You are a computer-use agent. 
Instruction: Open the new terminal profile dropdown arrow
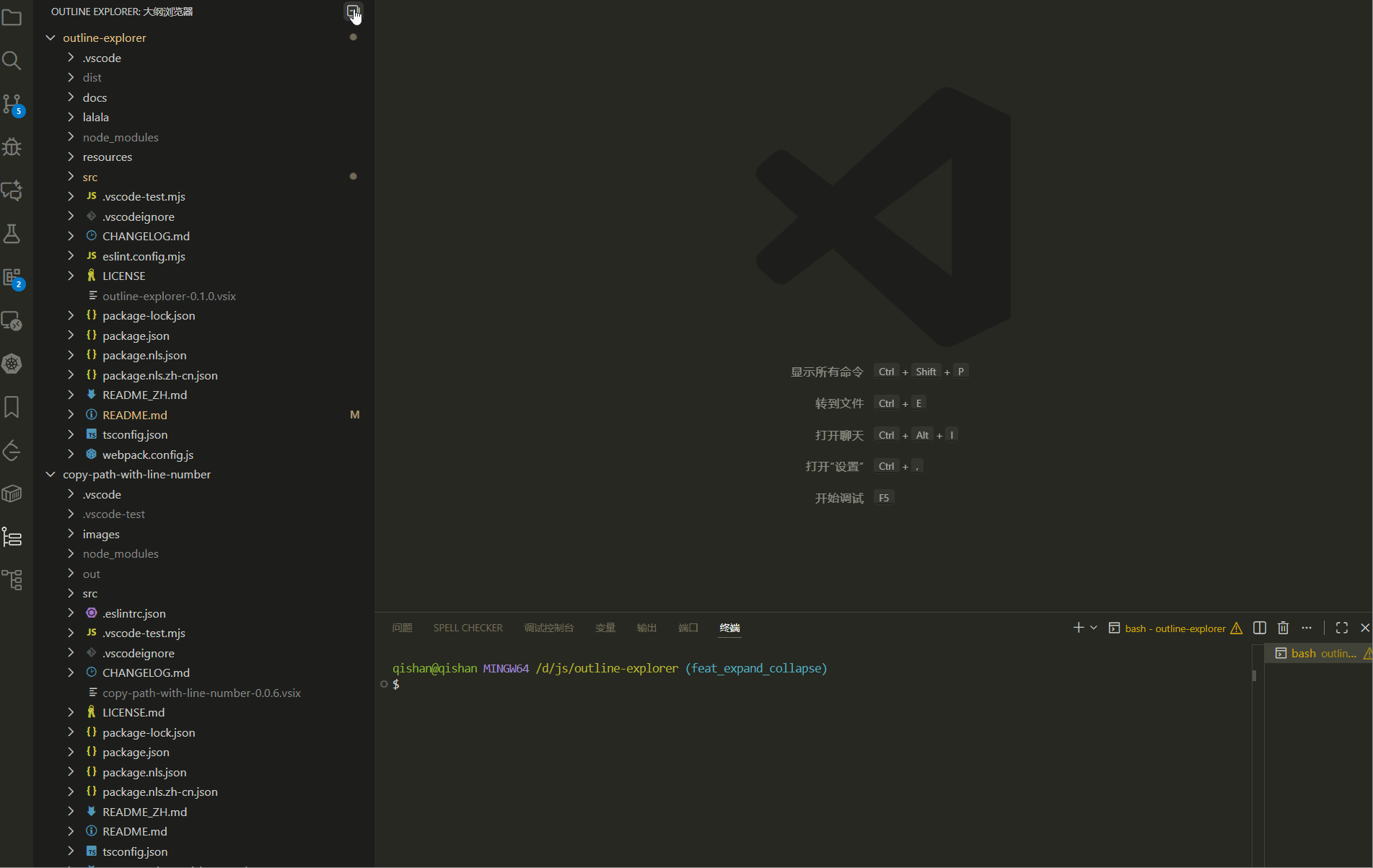pos(1094,628)
